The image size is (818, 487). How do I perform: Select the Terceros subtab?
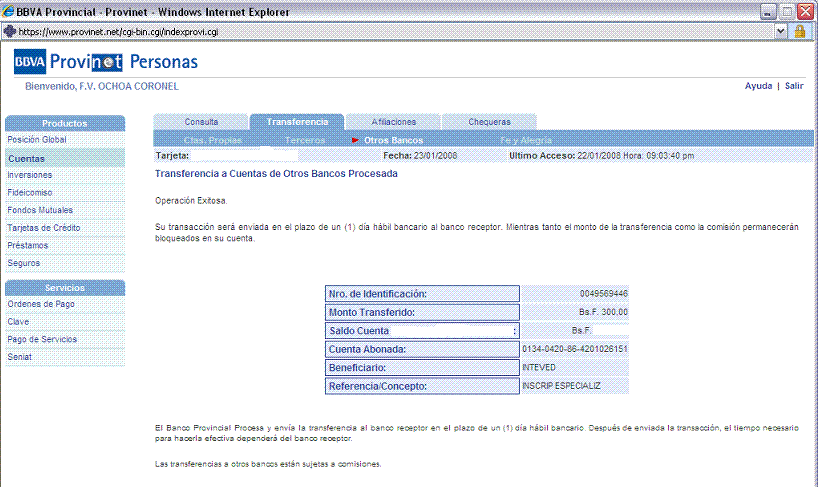305,140
